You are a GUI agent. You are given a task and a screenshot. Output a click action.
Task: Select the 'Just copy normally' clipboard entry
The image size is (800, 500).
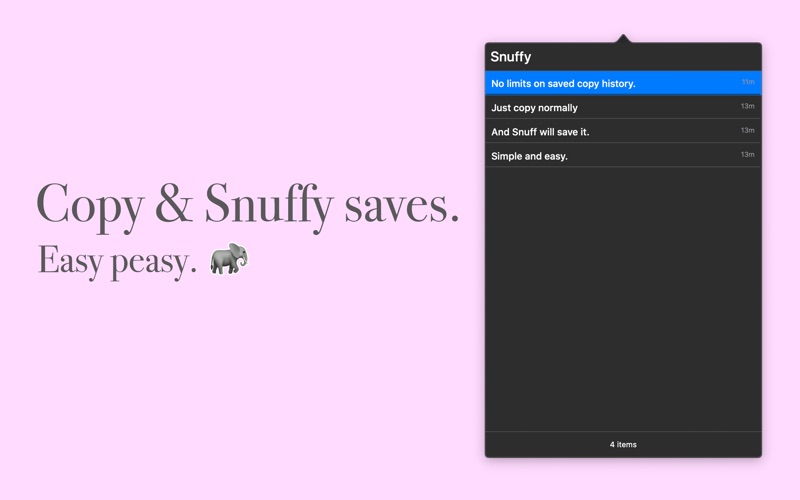[x=623, y=107]
